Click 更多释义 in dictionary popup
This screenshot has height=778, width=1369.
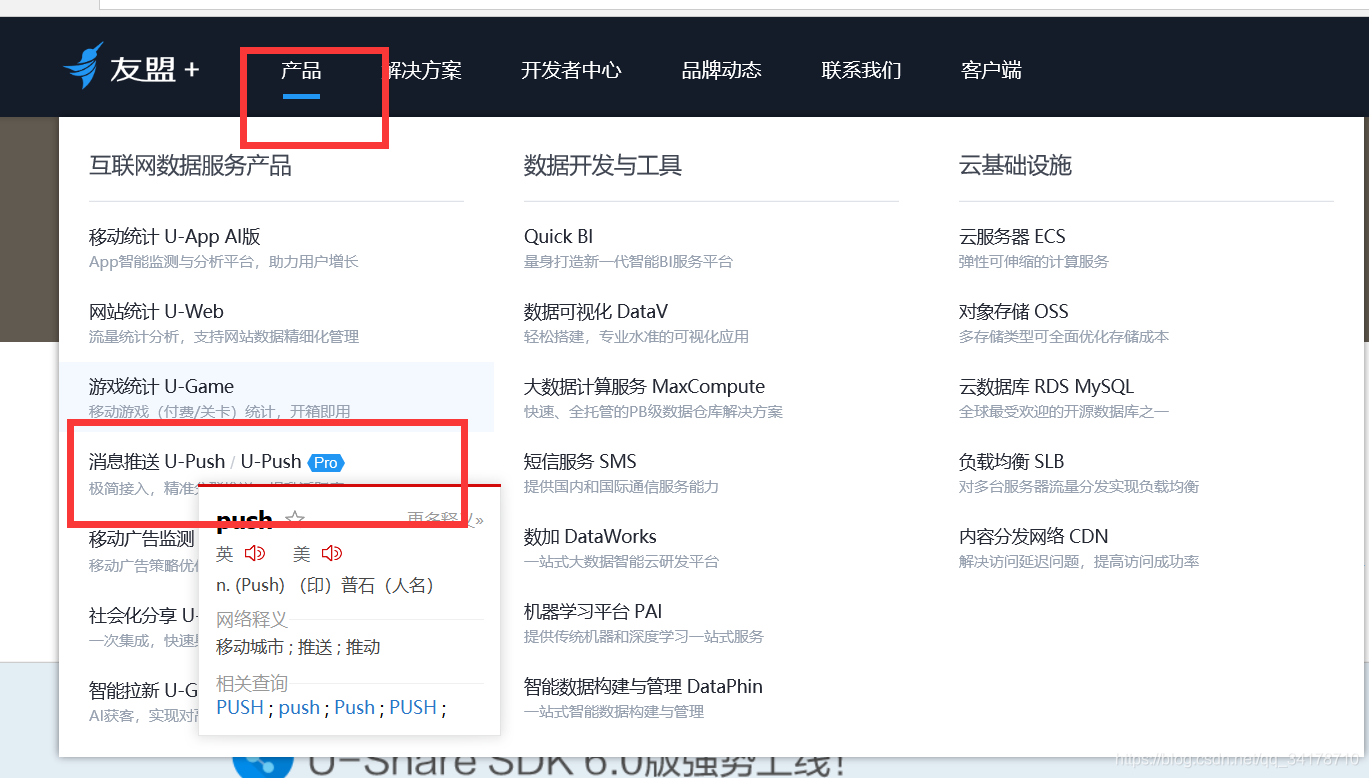[445, 520]
